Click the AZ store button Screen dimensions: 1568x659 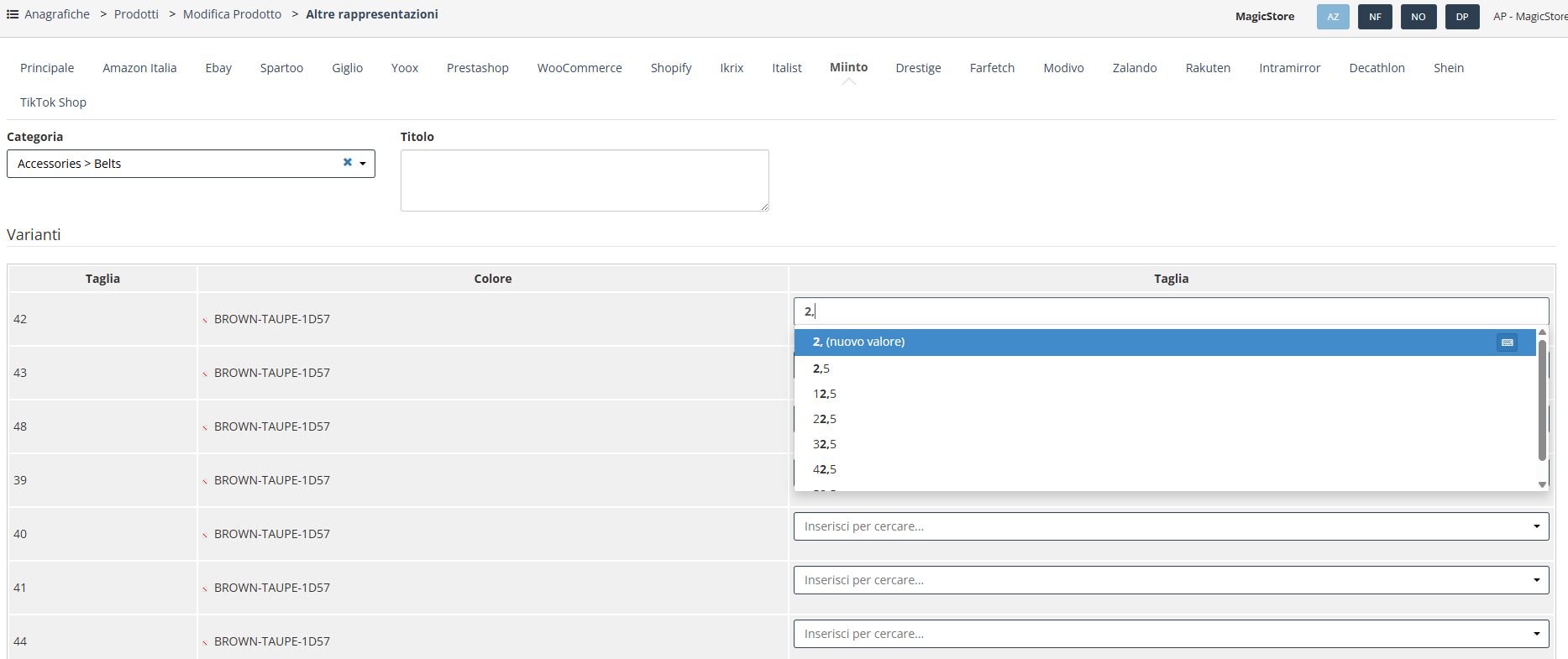(1333, 17)
